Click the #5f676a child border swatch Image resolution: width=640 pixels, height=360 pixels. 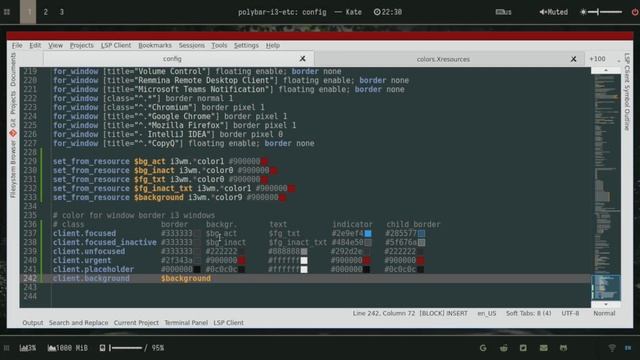(421, 242)
